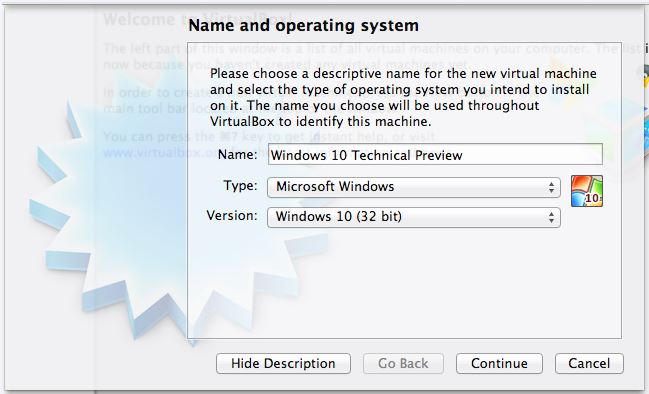649x394 pixels.
Task: Click the 'Type:' label
Action: pos(240,185)
